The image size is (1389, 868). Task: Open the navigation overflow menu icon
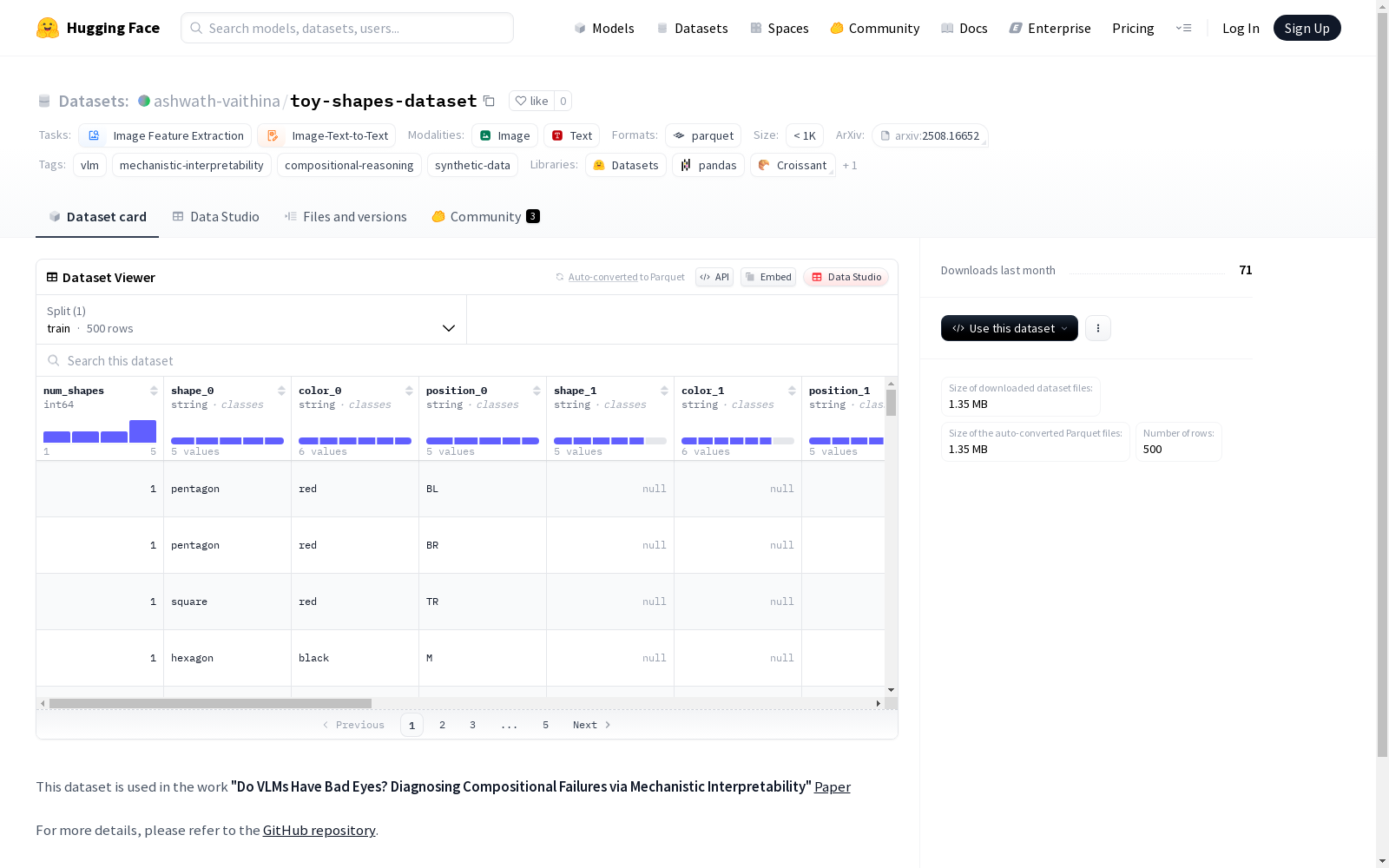tap(1183, 28)
